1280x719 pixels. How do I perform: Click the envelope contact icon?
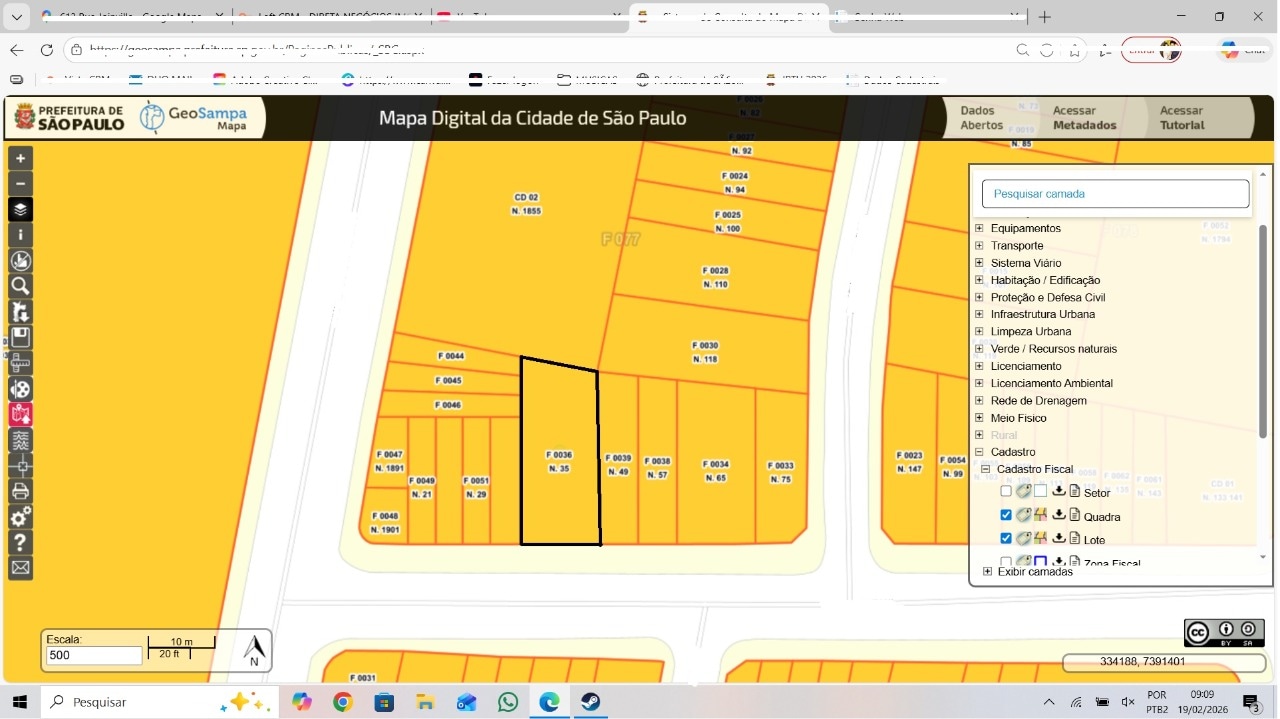tap(20, 568)
